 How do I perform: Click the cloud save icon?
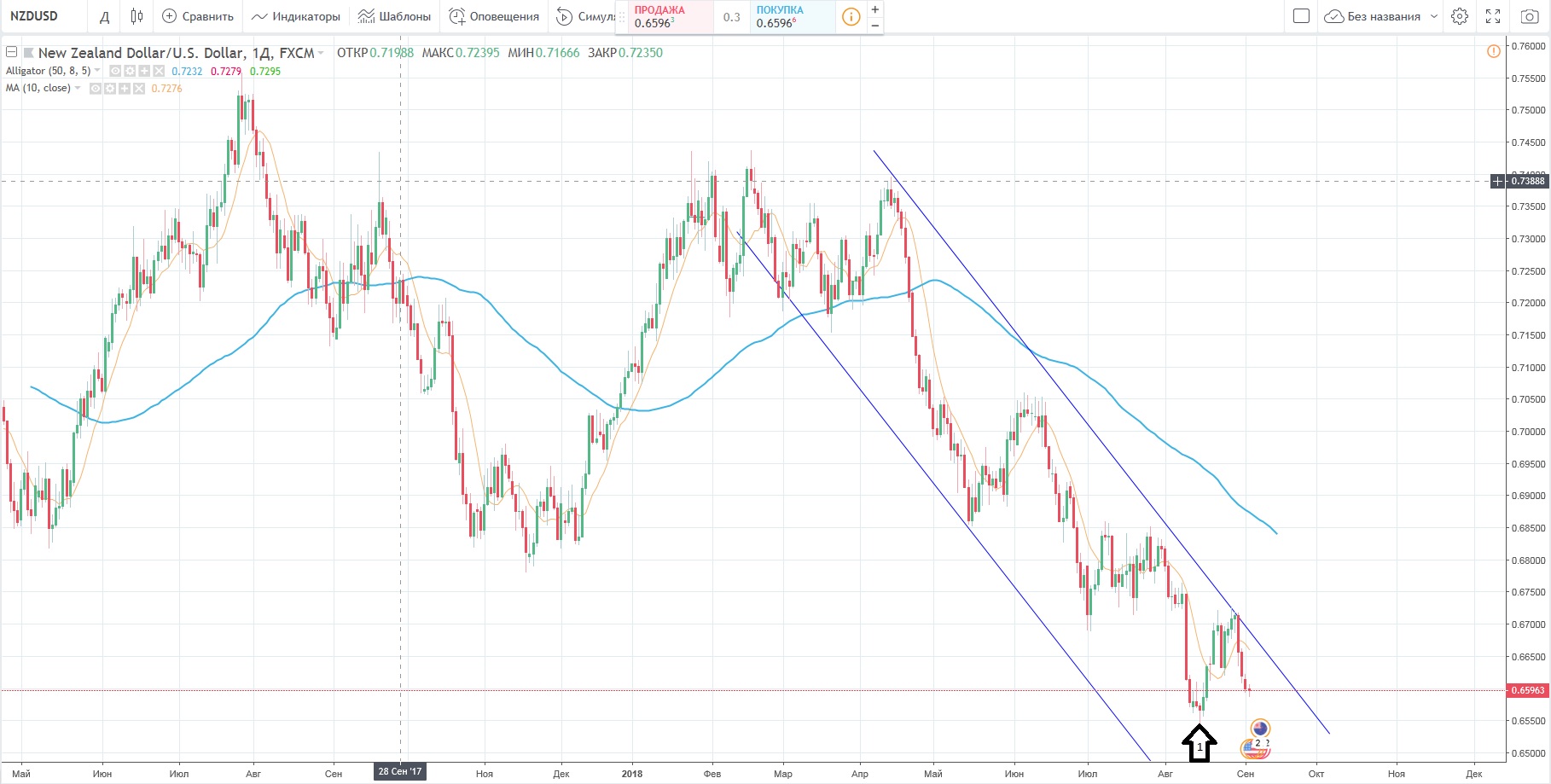tap(1333, 16)
